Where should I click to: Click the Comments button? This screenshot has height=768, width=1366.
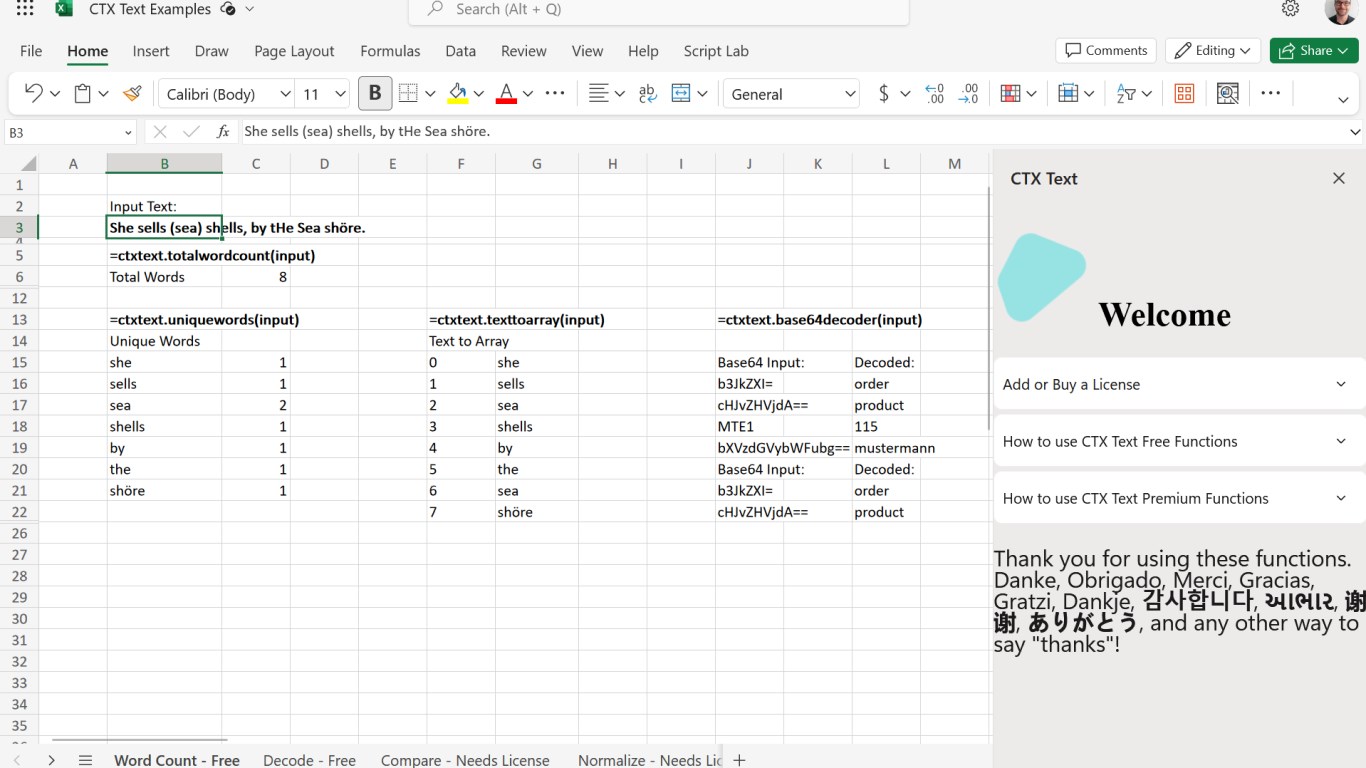[1106, 50]
